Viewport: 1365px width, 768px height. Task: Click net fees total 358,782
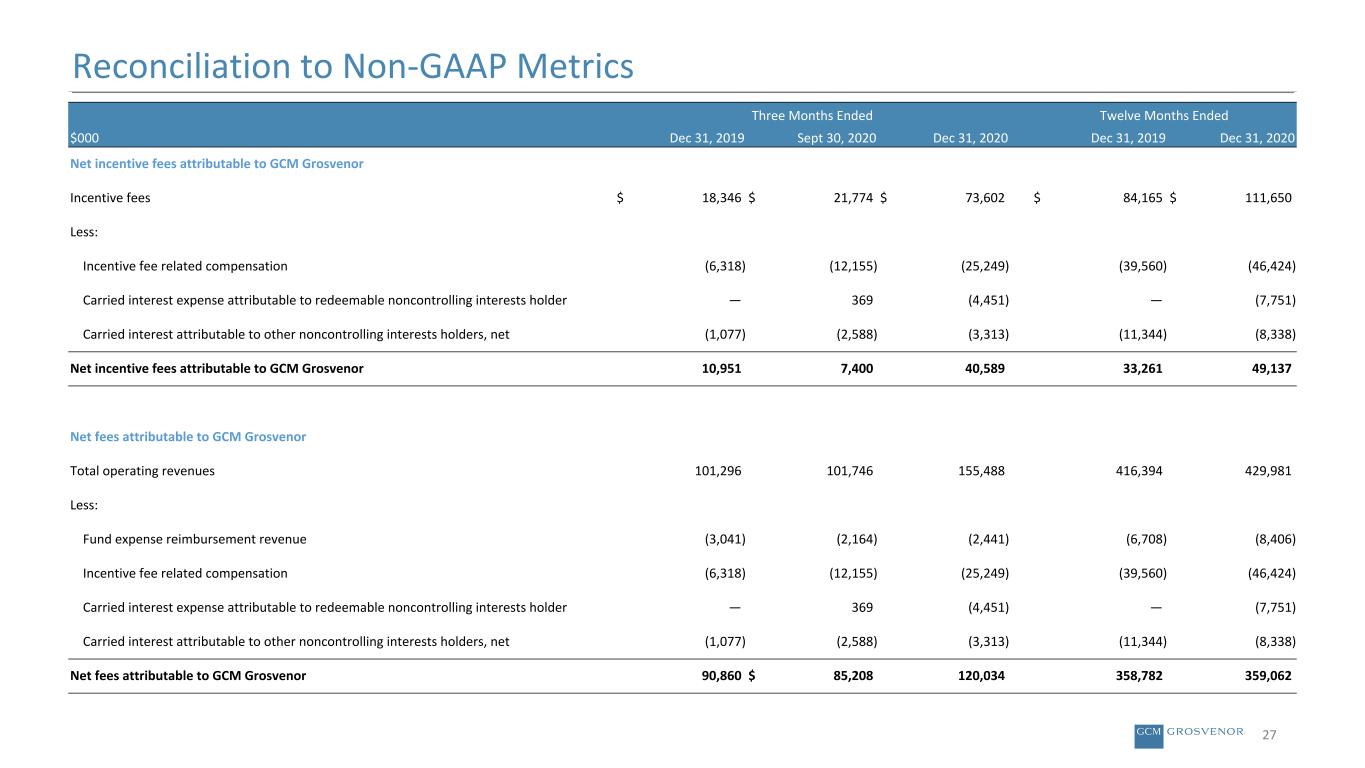1141,675
